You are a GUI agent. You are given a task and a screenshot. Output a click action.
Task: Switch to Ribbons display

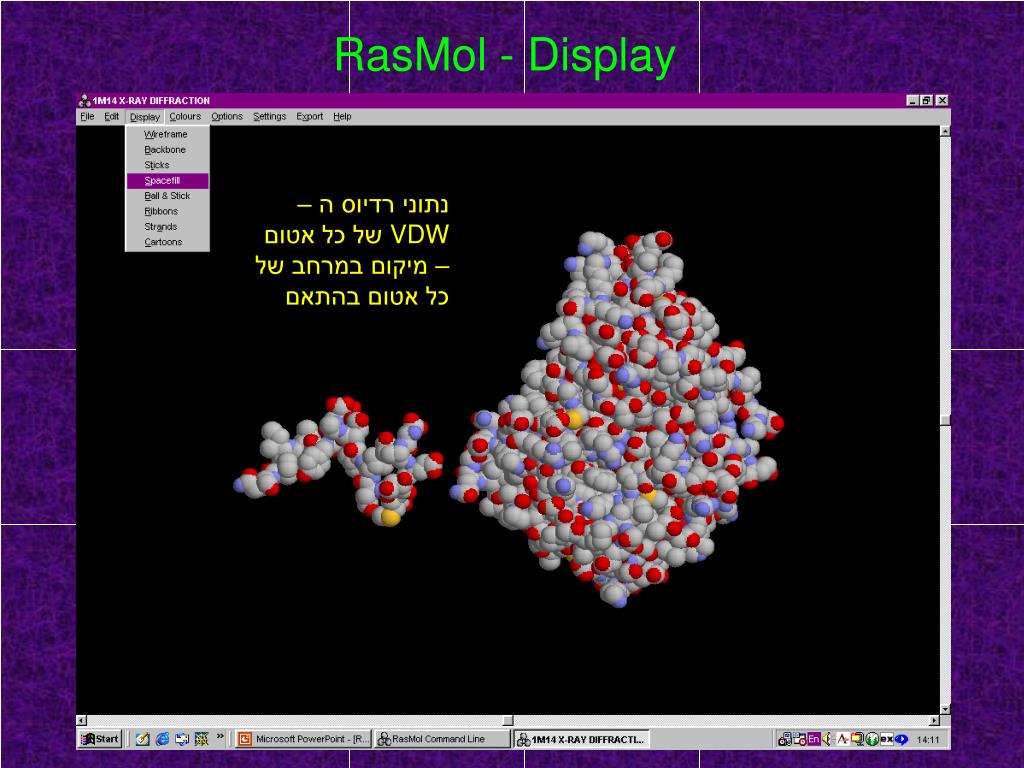point(167,211)
